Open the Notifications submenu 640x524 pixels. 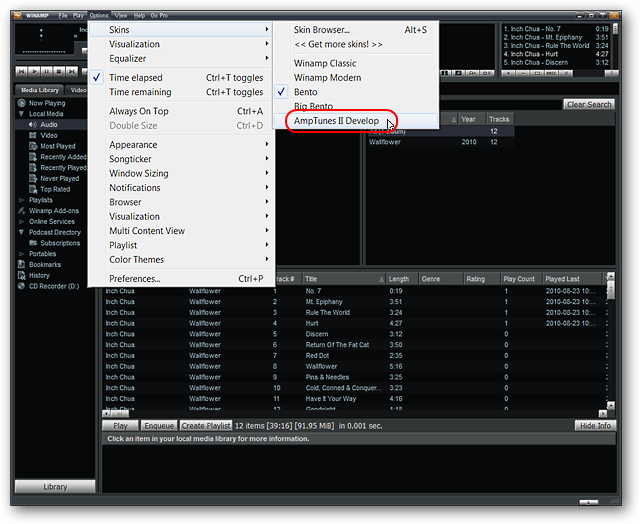(182, 188)
